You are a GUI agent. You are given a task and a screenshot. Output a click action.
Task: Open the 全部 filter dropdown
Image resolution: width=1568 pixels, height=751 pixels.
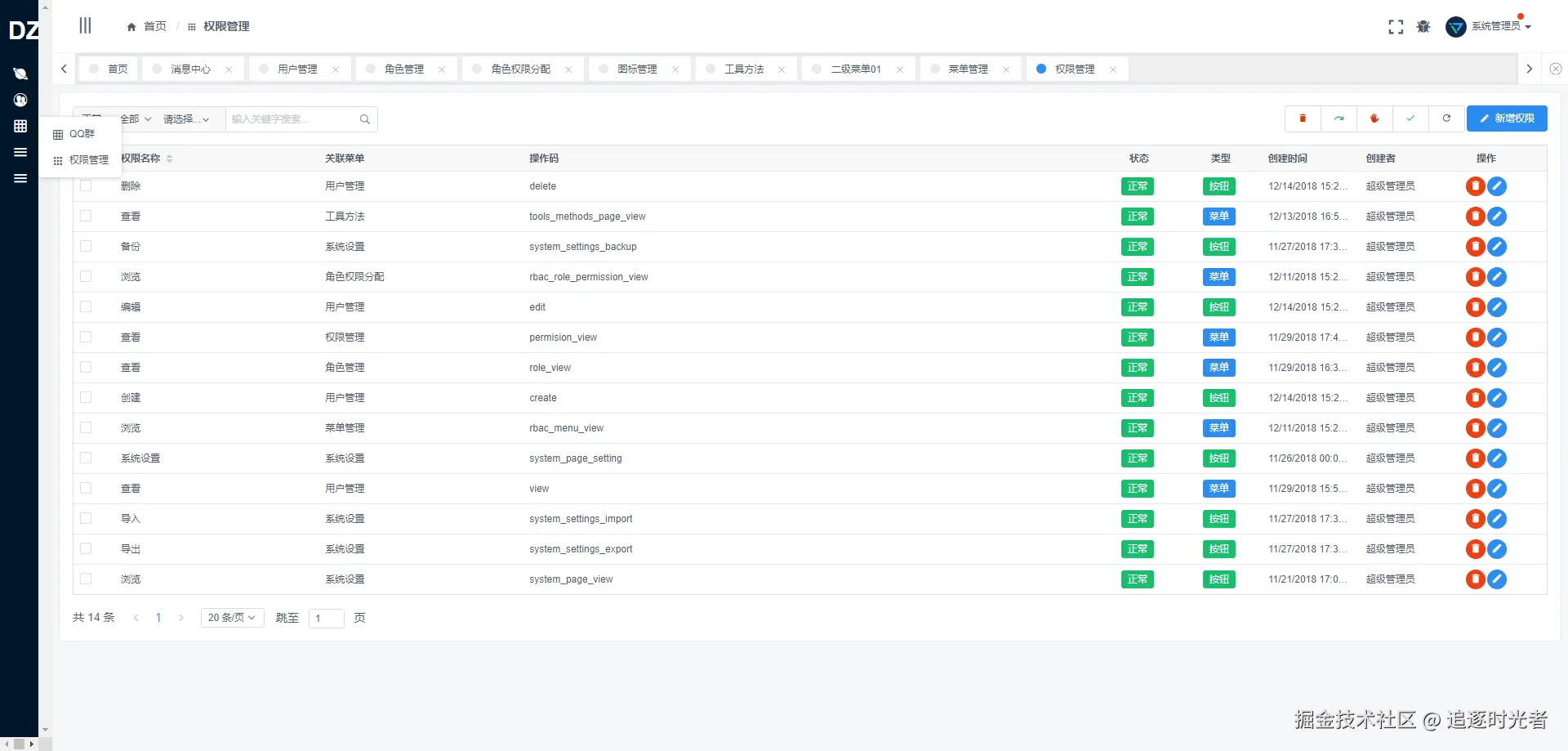tap(135, 119)
